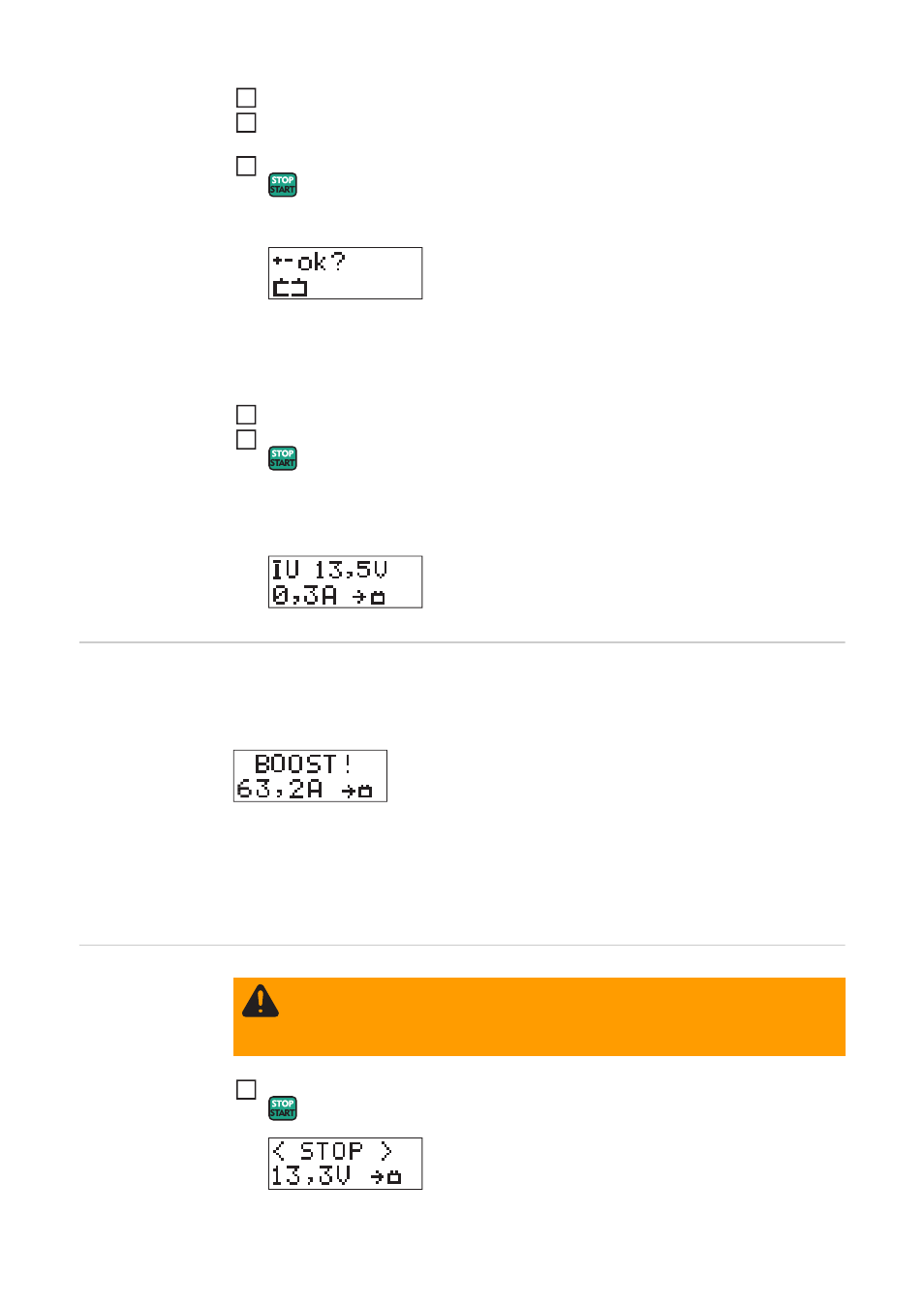Screen dimensions: 924x1308
Task: Select the BOOST! text in the display
Action: tap(303, 763)
